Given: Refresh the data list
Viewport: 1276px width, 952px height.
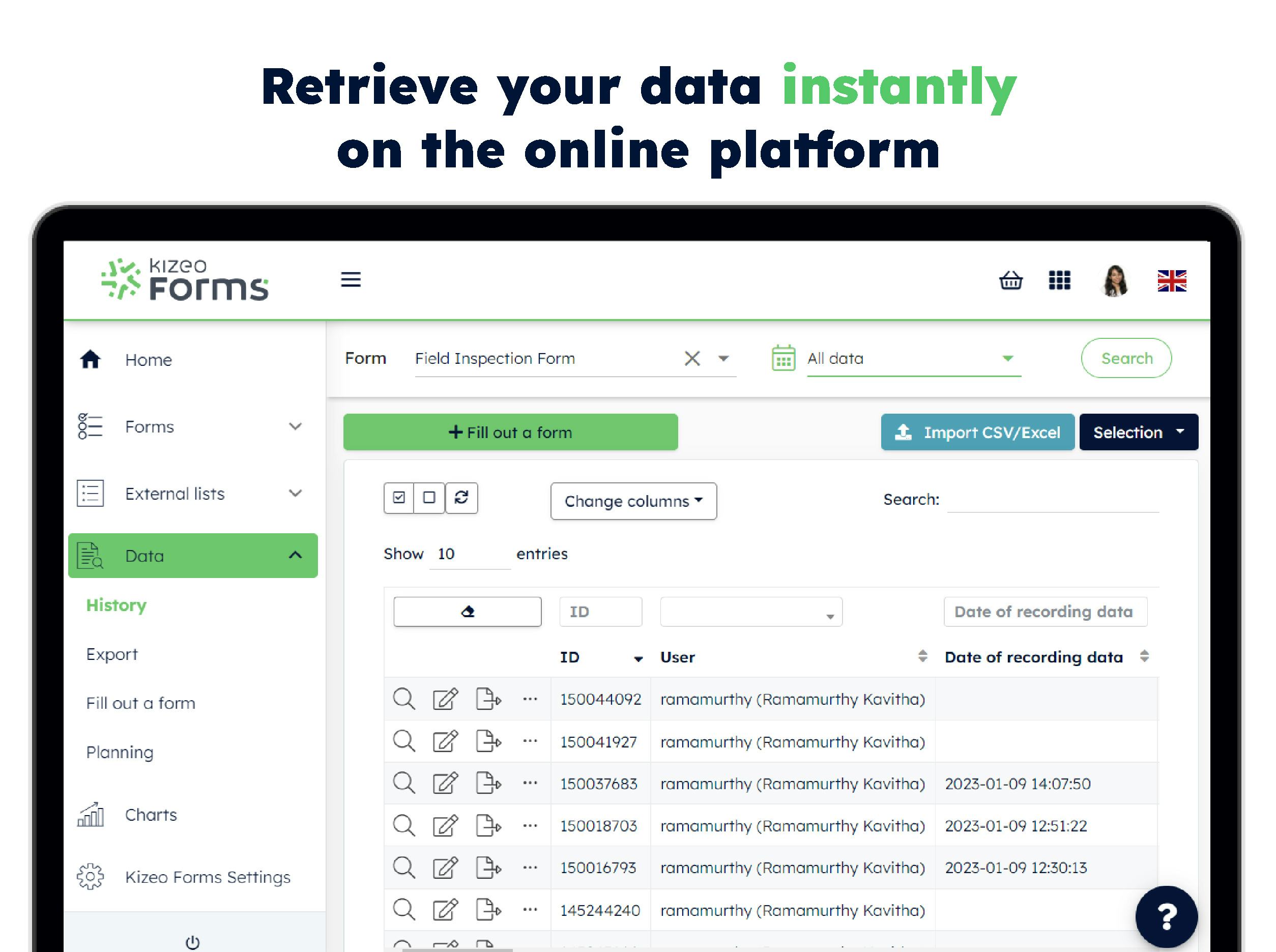Looking at the screenshot, I should coord(461,498).
